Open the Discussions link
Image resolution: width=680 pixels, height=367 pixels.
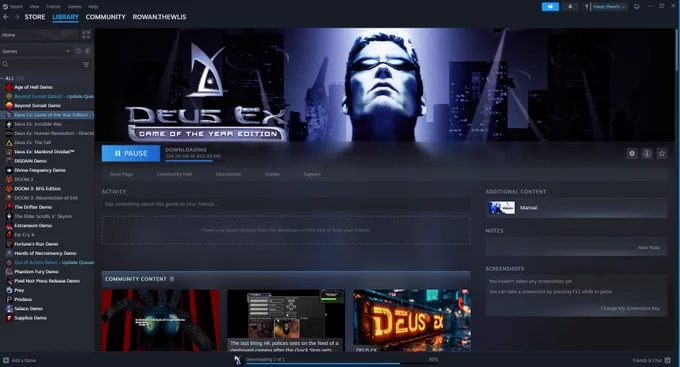pyautogui.click(x=228, y=174)
